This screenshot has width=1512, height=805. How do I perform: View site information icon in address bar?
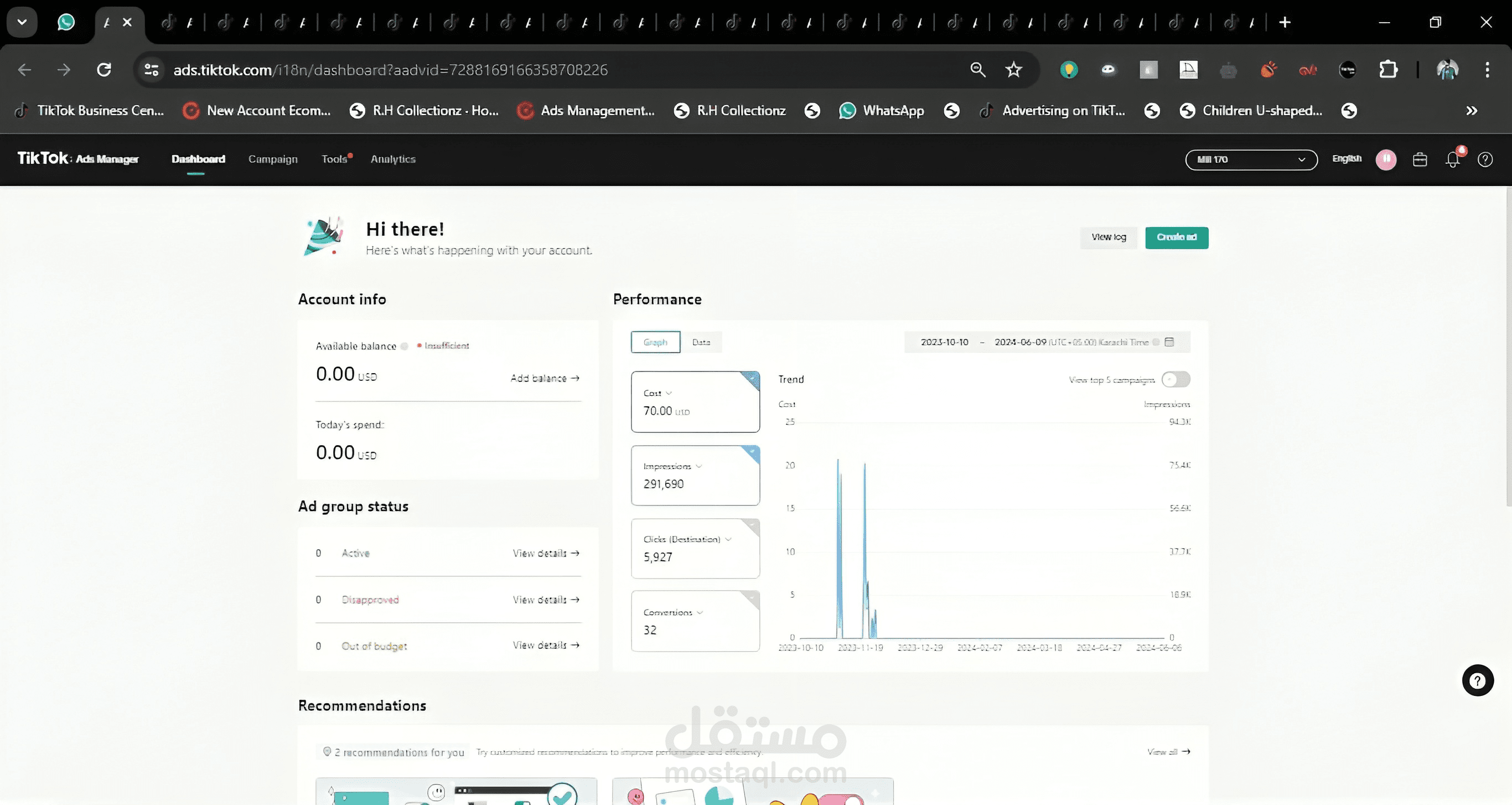pos(152,70)
